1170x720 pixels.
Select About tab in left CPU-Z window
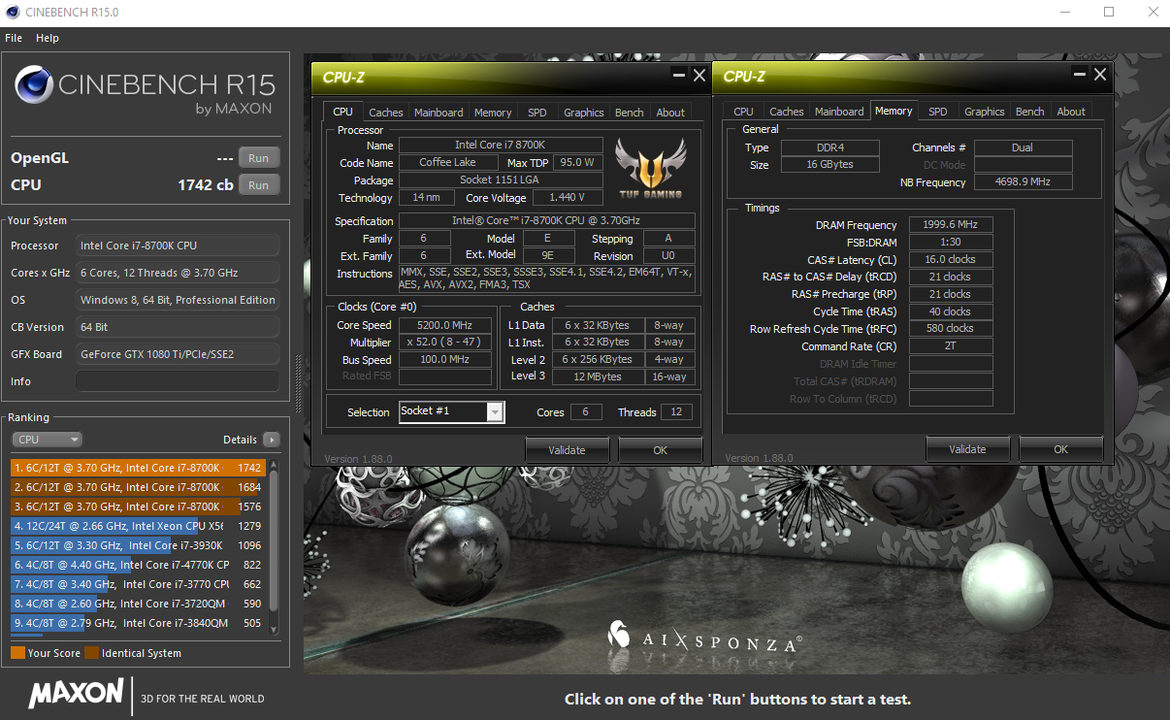coord(670,112)
